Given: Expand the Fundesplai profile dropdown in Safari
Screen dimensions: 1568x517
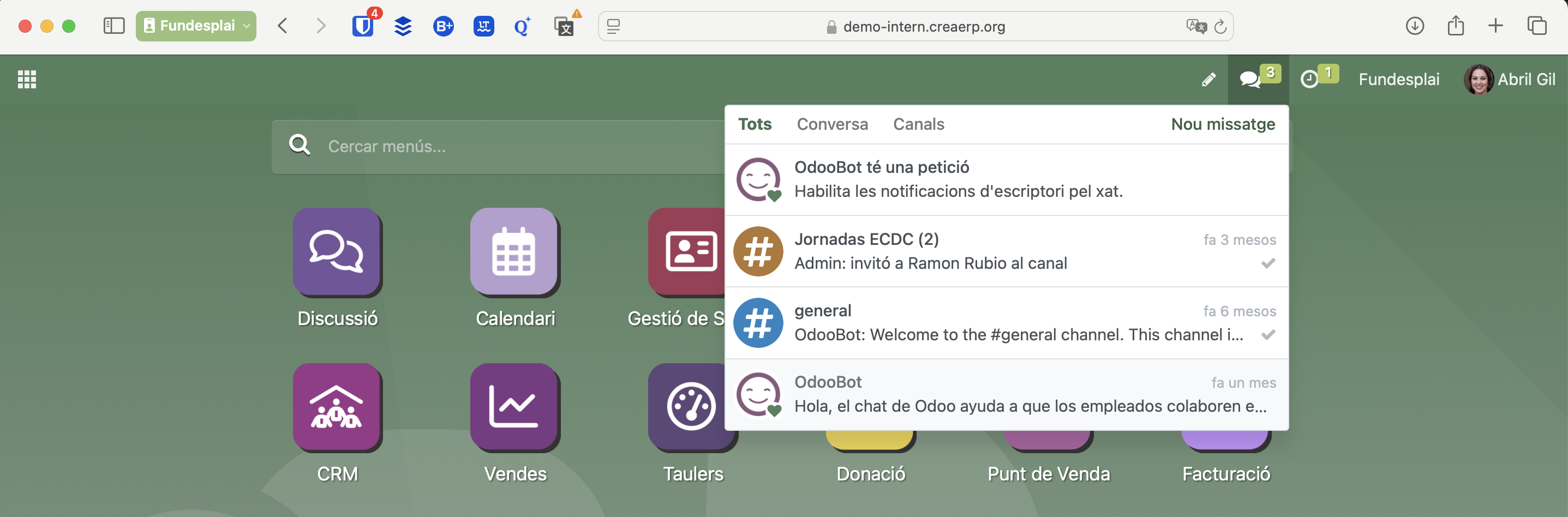Looking at the screenshot, I should click(195, 26).
